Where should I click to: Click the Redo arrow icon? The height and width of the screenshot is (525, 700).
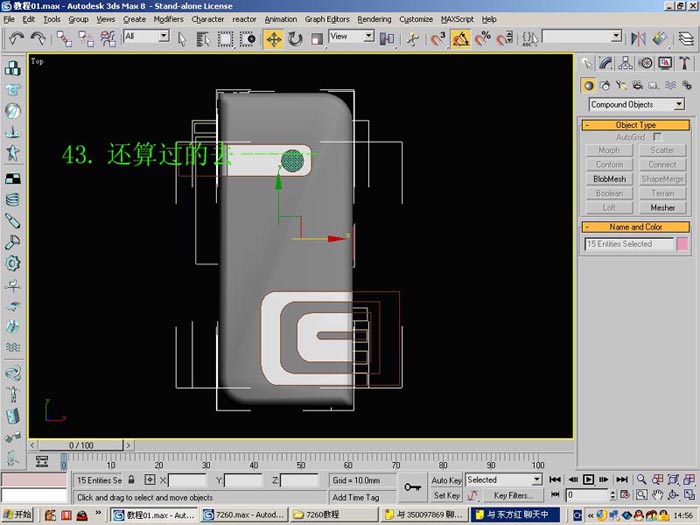click(38, 39)
